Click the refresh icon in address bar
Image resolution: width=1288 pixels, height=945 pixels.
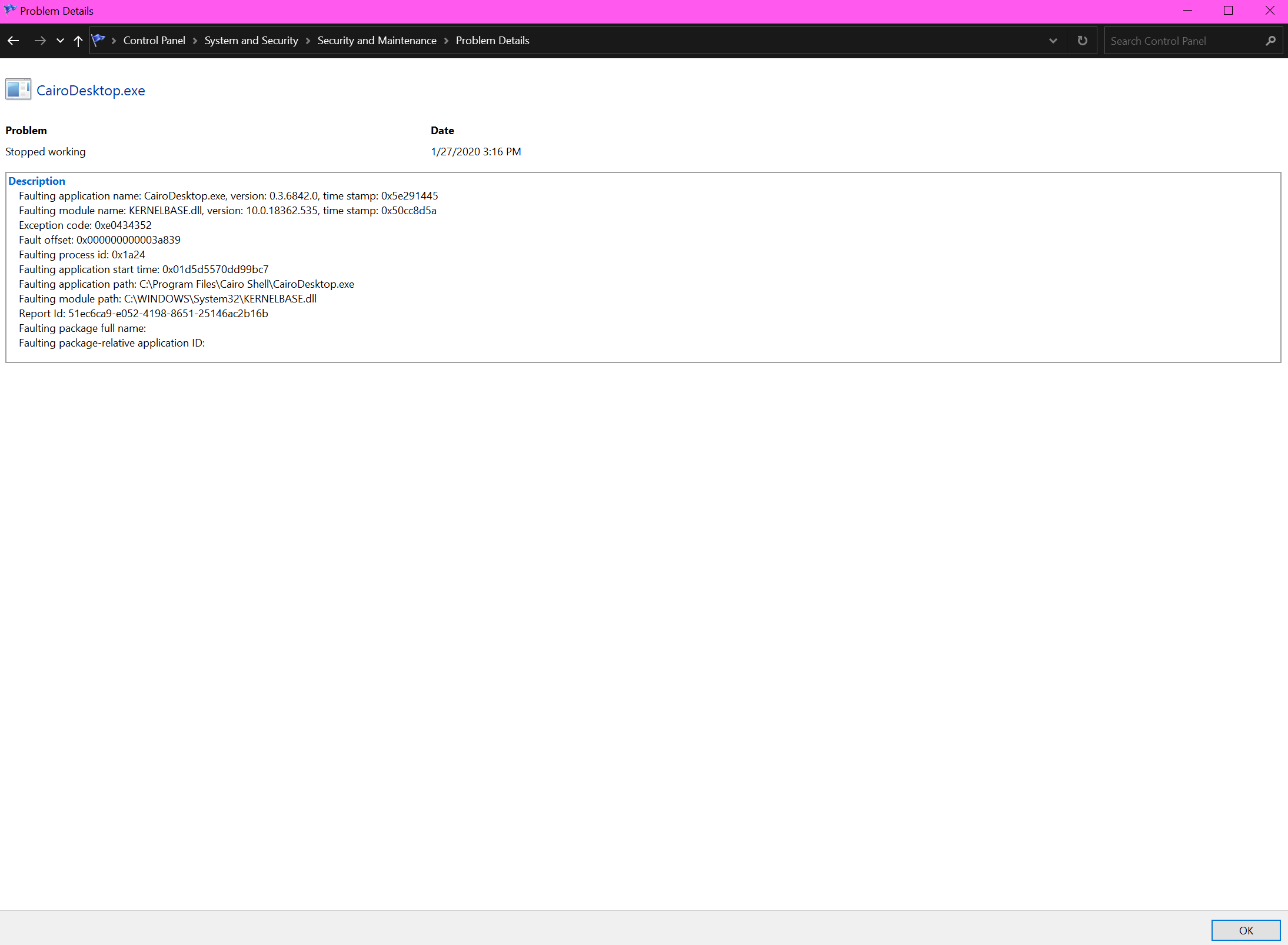[1082, 40]
